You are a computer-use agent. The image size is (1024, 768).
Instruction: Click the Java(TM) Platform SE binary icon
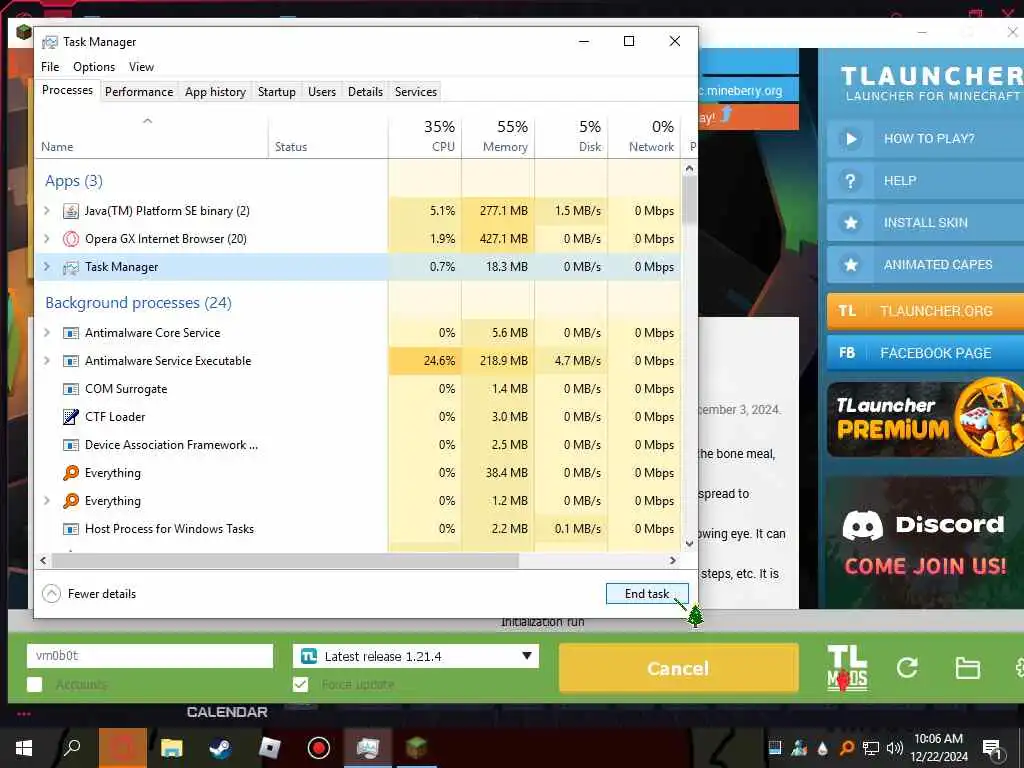[x=71, y=211]
